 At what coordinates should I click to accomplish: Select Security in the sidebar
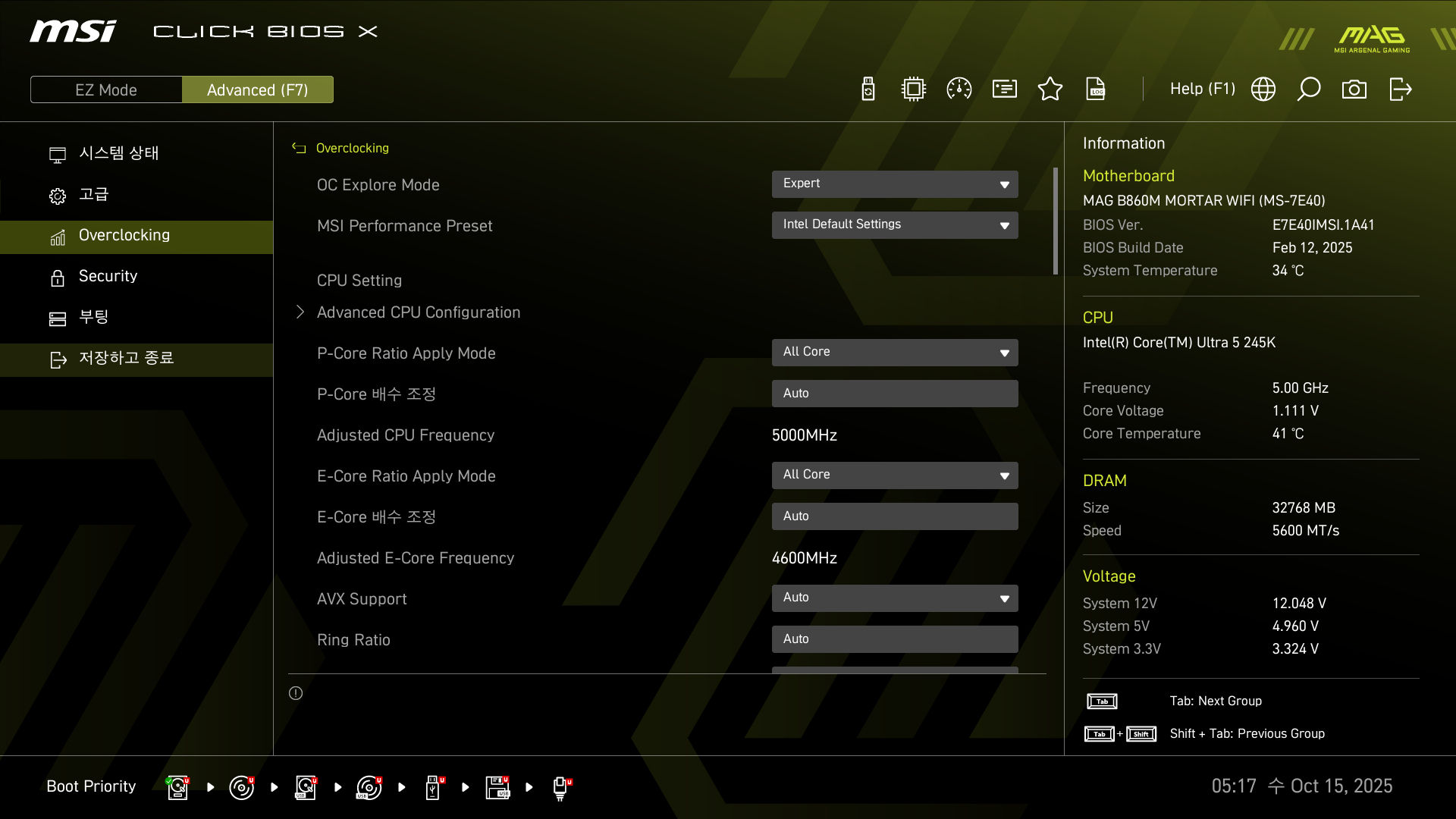tap(108, 276)
